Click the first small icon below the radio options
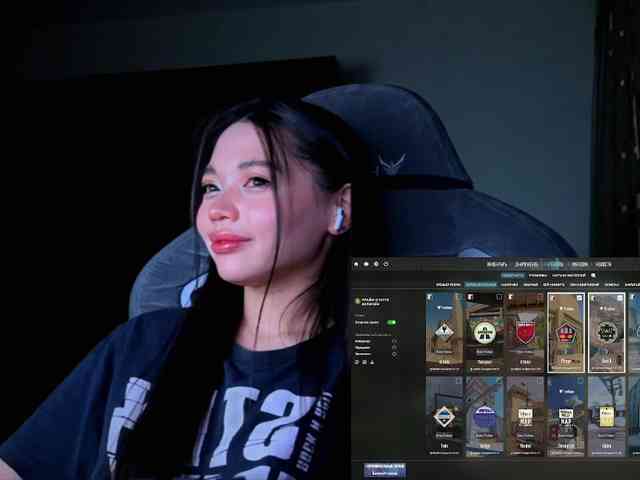 click(356, 362)
